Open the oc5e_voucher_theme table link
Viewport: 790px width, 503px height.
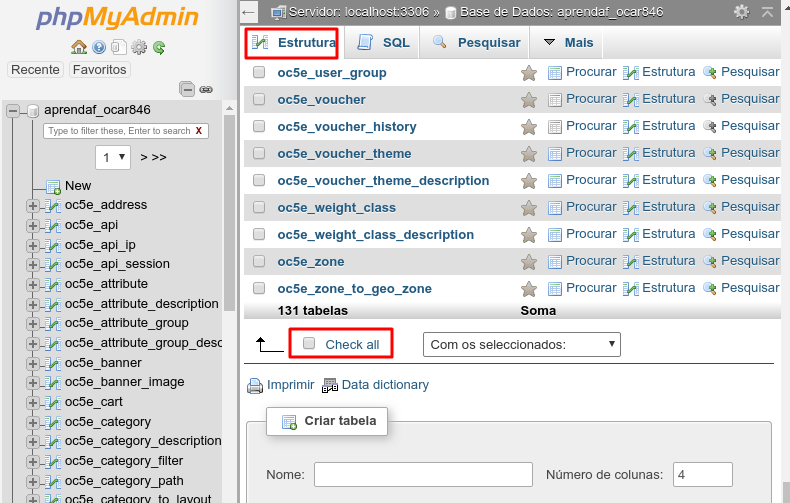click(344, 154)
